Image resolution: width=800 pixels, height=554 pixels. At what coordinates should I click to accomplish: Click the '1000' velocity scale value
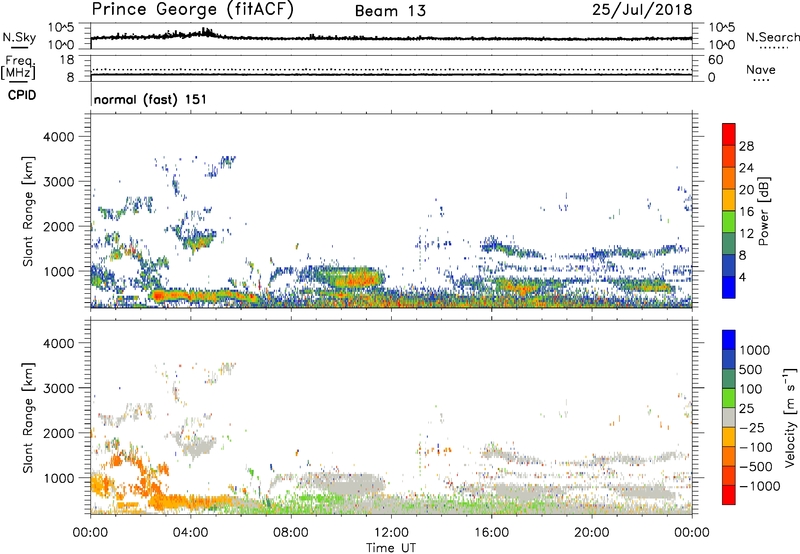click(754, 350)
